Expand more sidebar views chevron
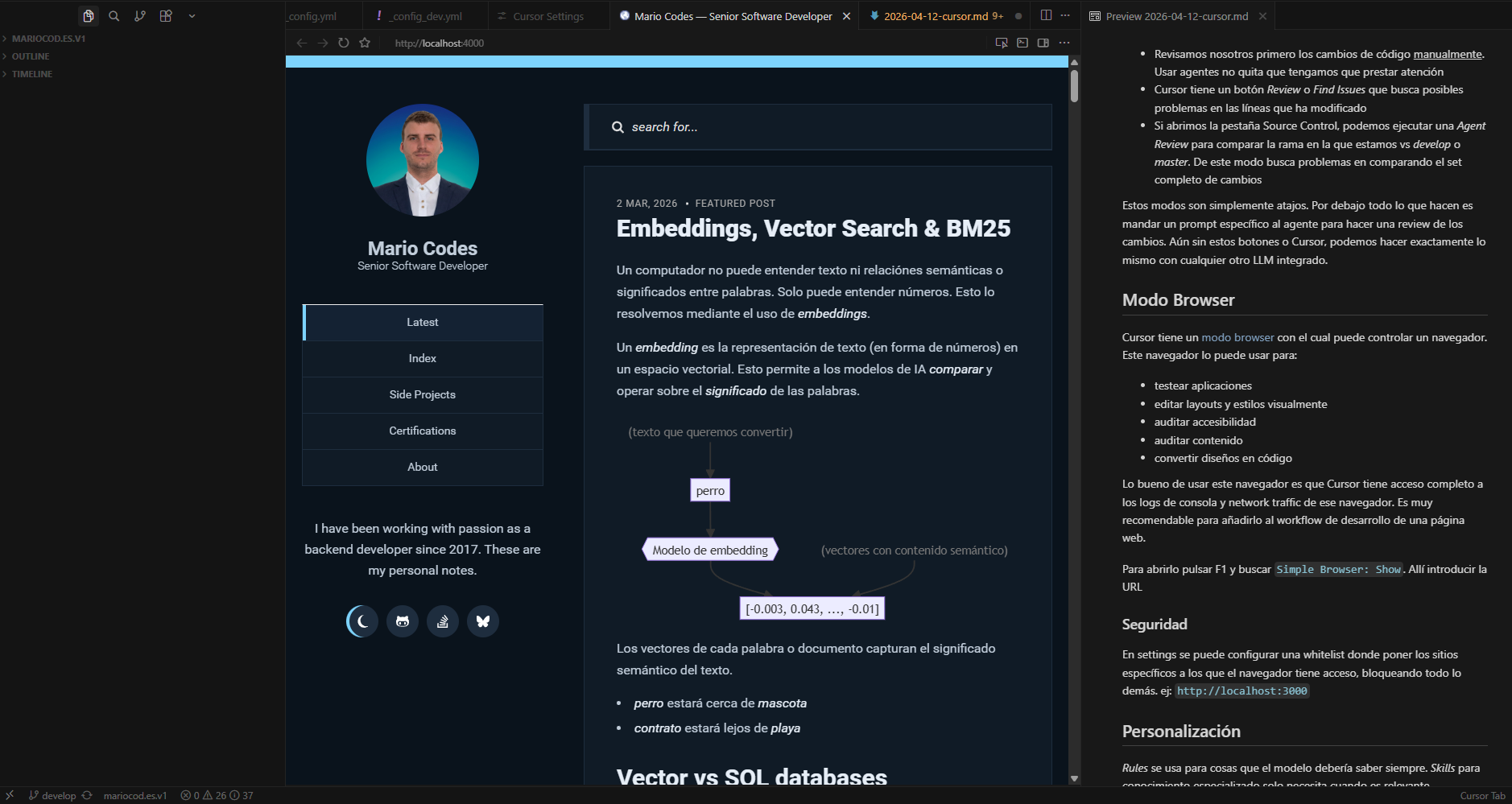The image size is (1512, 804). (x=192, y=16)
